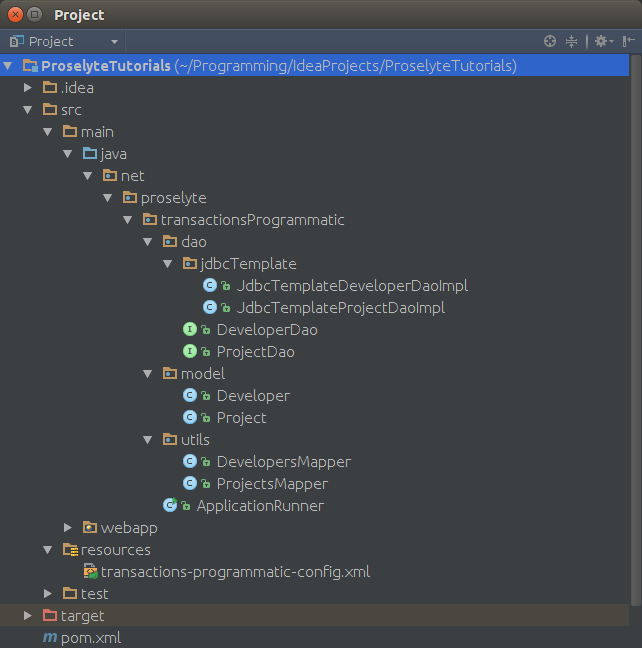Click the Spring config icon of transactions-programmatic-config.xml
Viewport: 642px width, 648px height.
tap(90, 572)
